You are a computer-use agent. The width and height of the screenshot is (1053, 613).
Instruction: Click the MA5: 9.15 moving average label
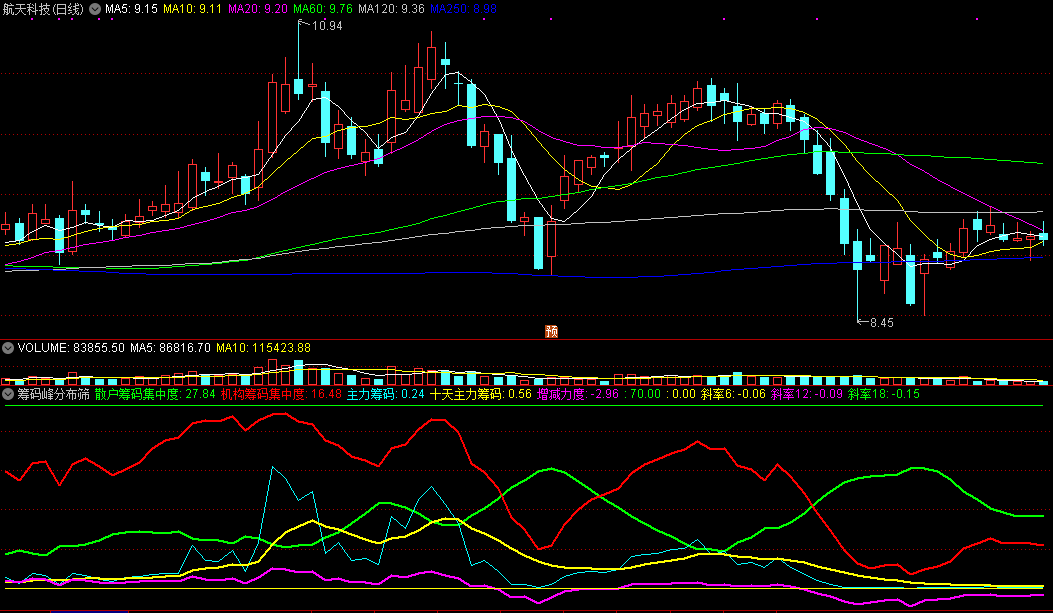(x=131, y=9)
